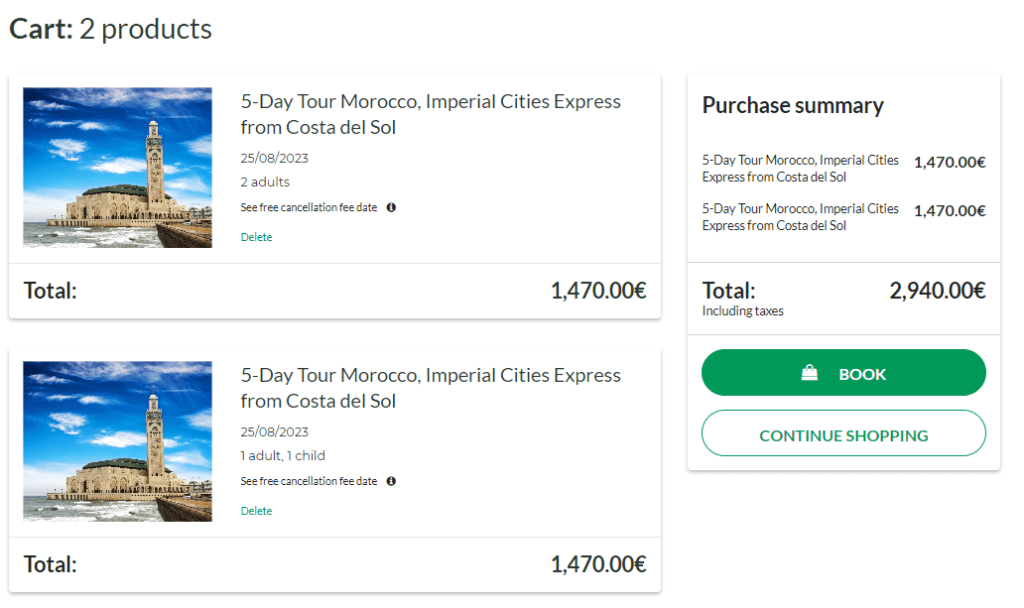The width and height of the screenshot is (1024, 608).
Task: Open the tour title for the 2 adults booking
Action: coord(430,114)
